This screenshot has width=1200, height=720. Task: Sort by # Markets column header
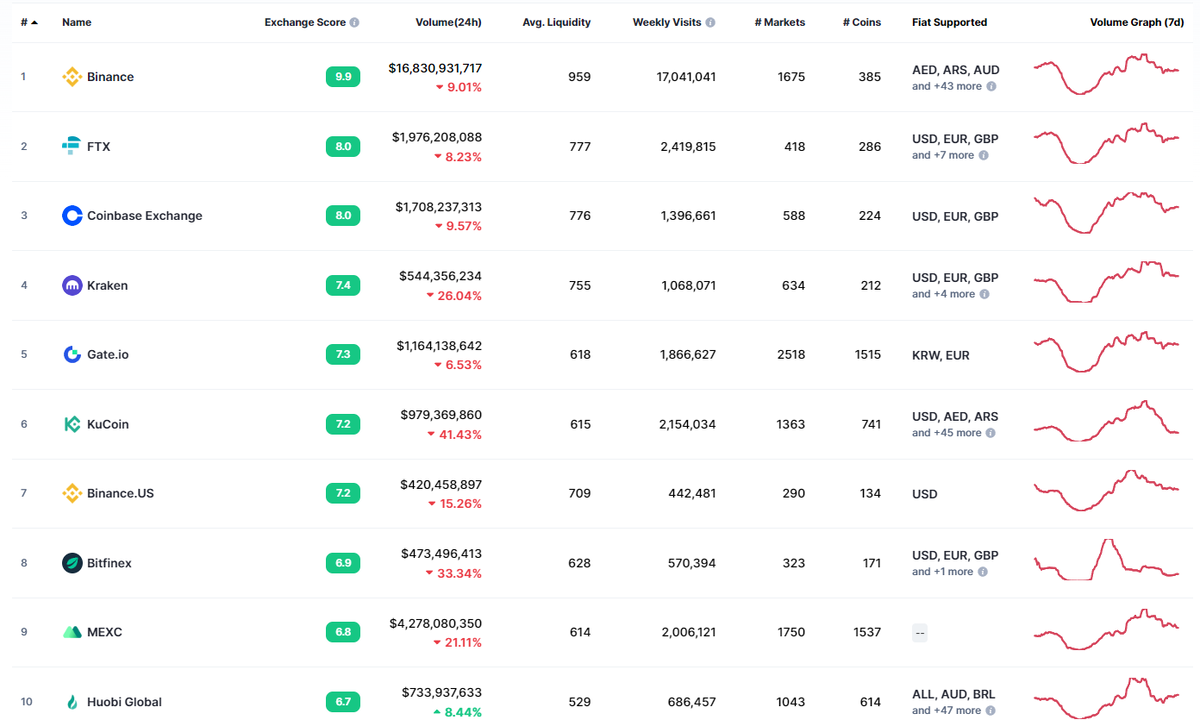tap(780, 22)
